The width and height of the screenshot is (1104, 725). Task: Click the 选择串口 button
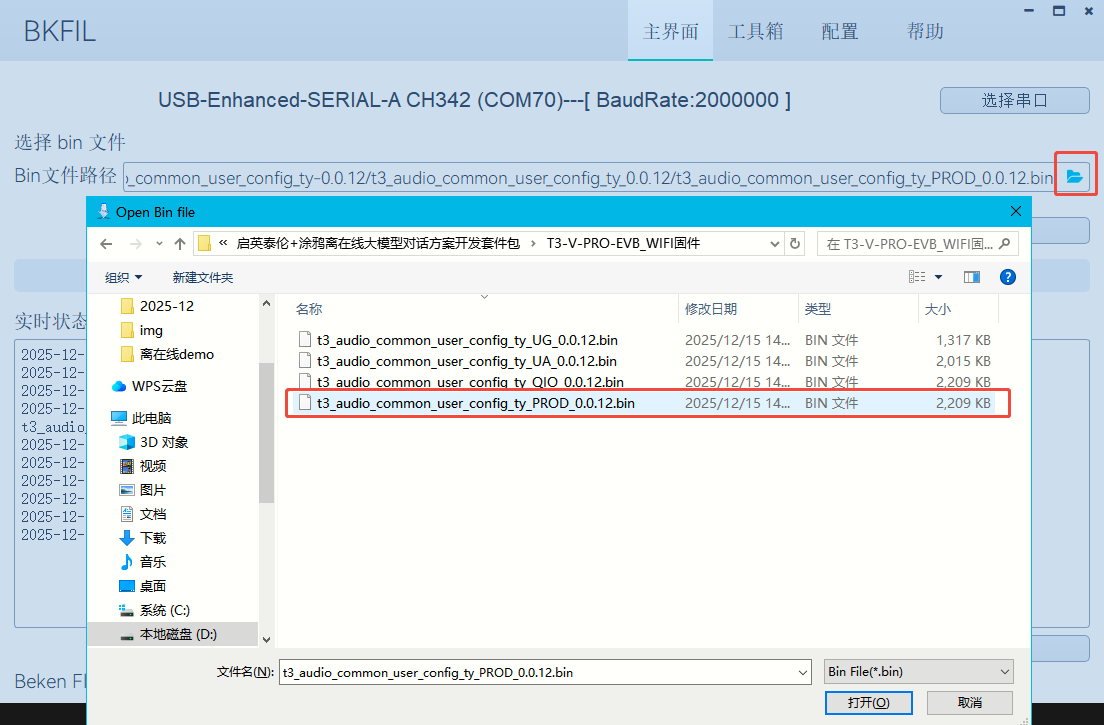1014,100
